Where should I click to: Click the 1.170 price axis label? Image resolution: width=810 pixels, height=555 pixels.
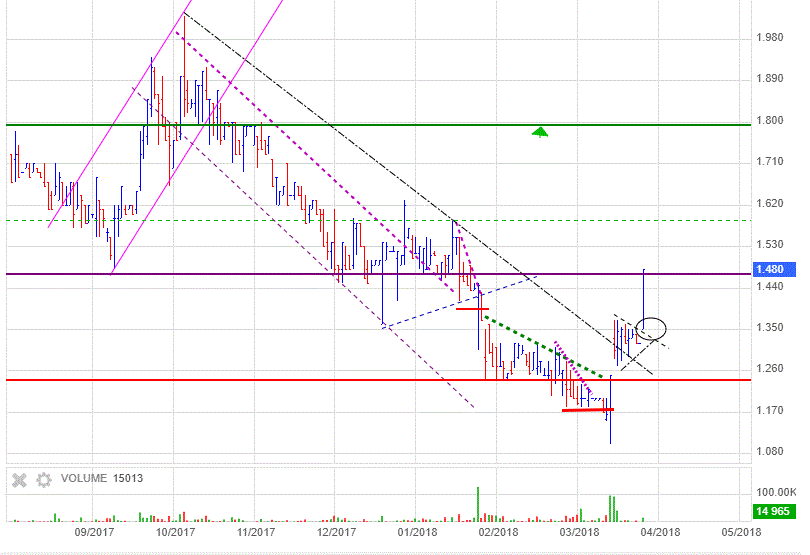click(770, 410)
